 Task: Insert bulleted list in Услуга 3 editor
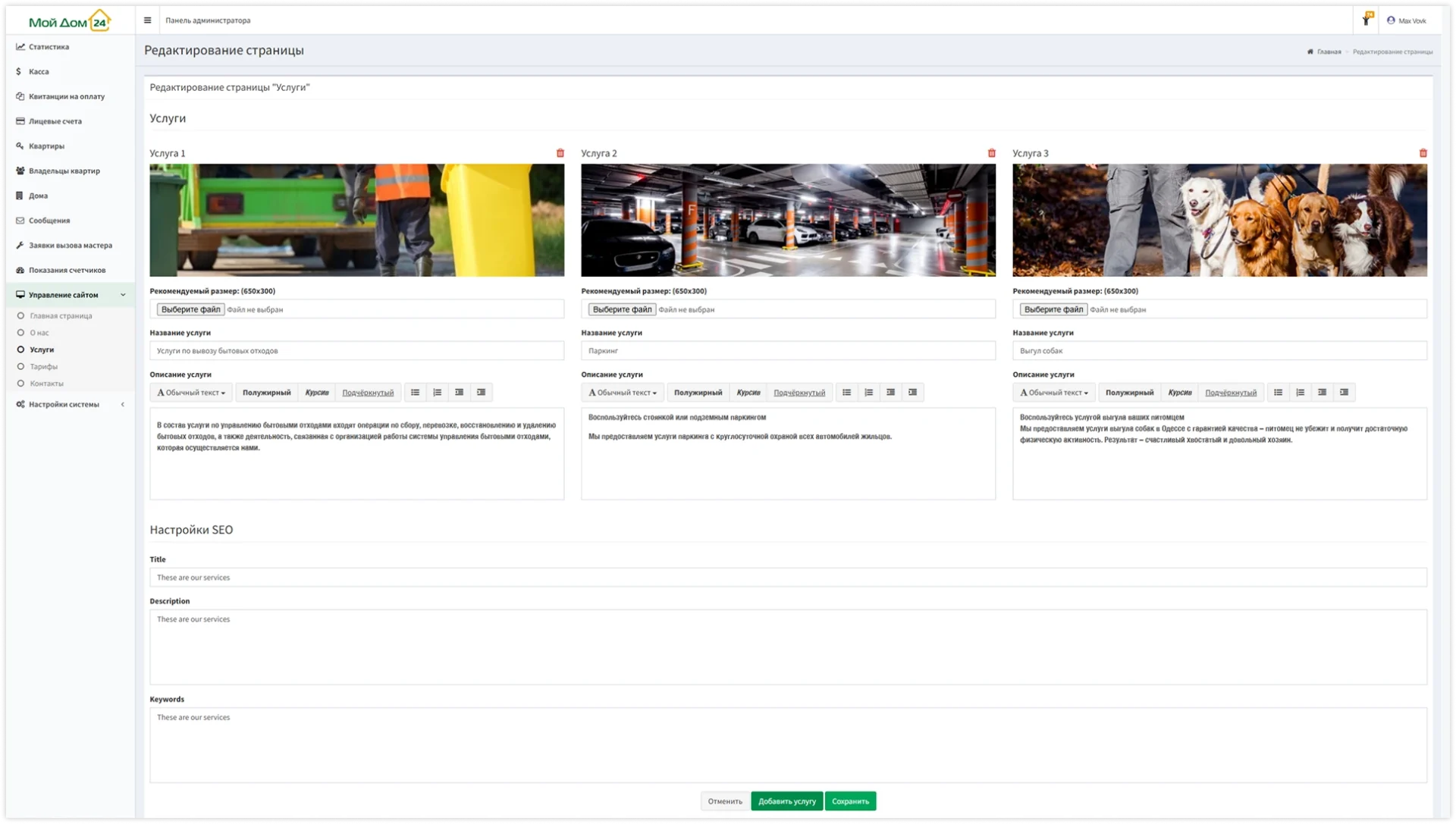coord(1278,393)
